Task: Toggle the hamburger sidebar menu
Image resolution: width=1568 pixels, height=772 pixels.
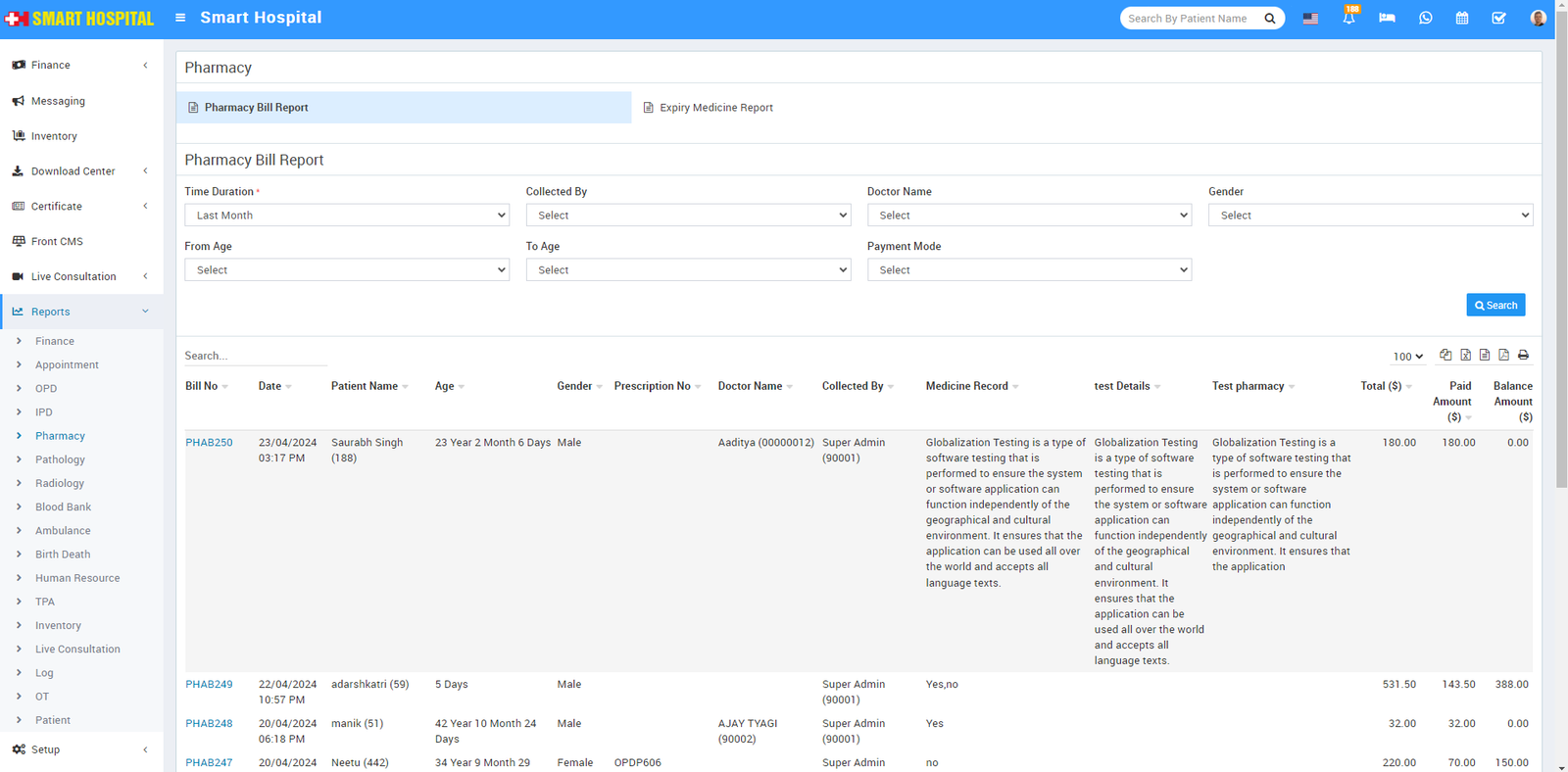Action: coord(180,18)
